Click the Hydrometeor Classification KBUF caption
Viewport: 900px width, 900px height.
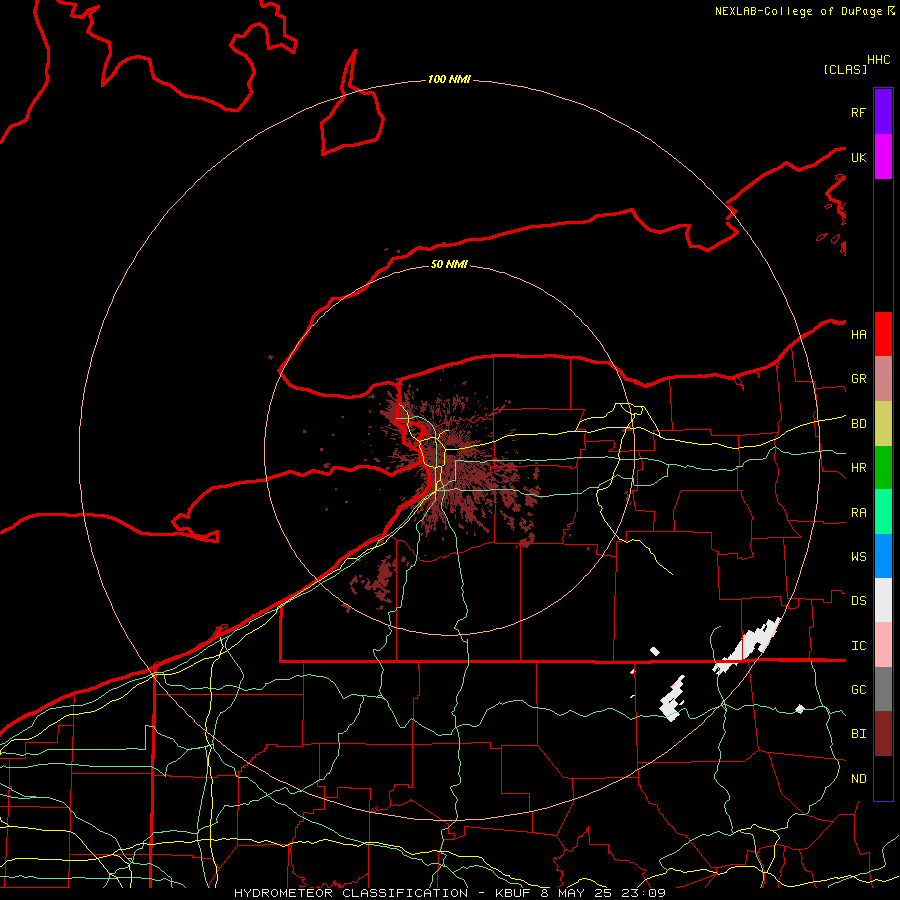449,893
